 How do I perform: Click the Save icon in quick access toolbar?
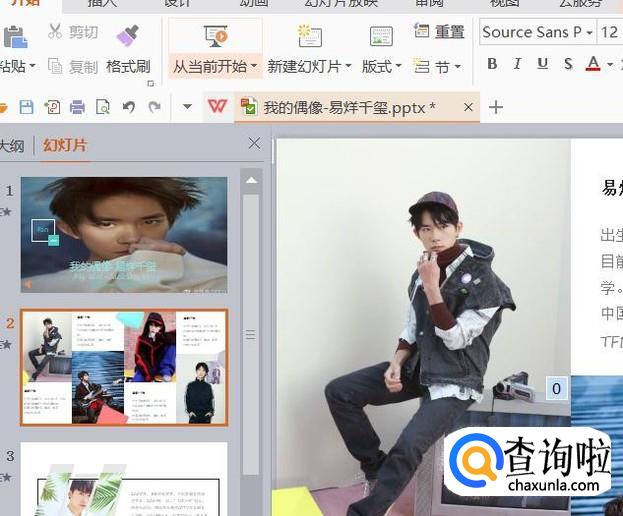(27, 106)
